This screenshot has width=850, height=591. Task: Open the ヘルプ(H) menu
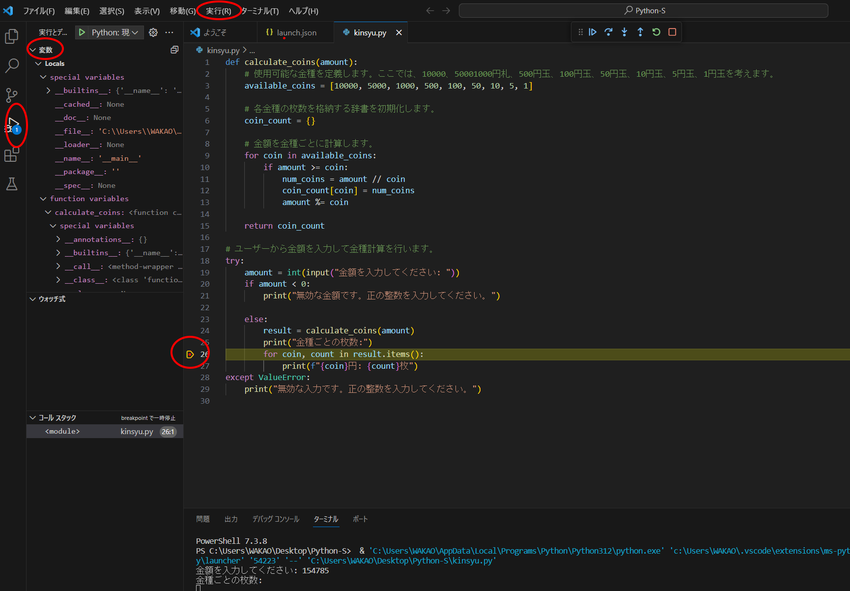304,11
